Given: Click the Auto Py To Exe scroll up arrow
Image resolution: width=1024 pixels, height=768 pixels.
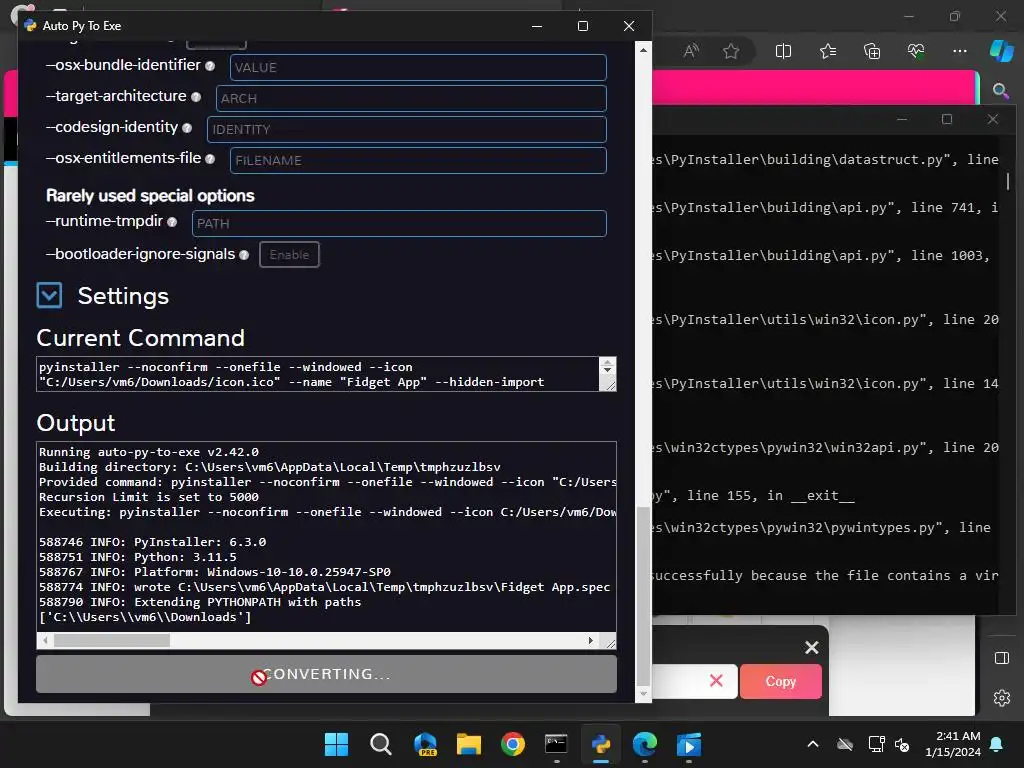Looking at the screenshot, I should click(643, 50).
